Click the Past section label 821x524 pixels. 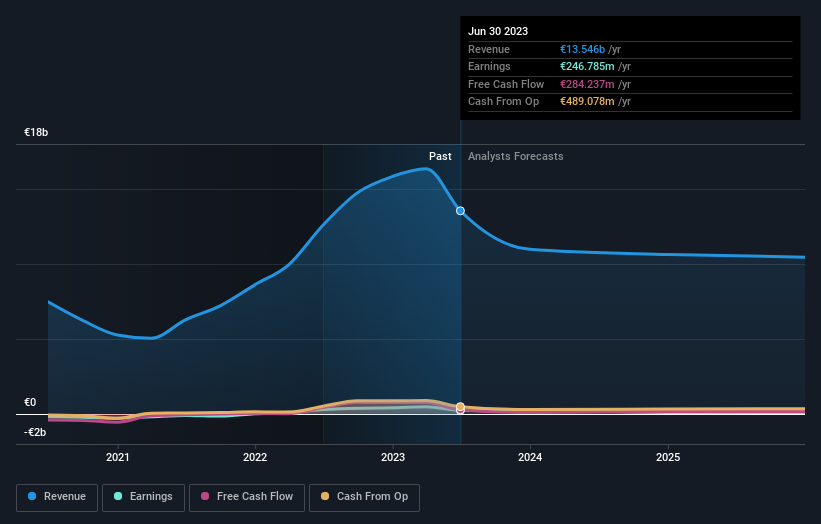440,157
